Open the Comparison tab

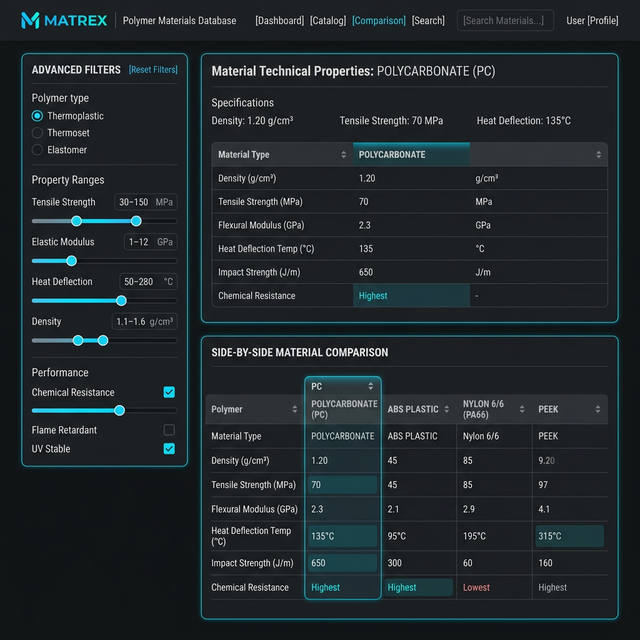point(379,20)
